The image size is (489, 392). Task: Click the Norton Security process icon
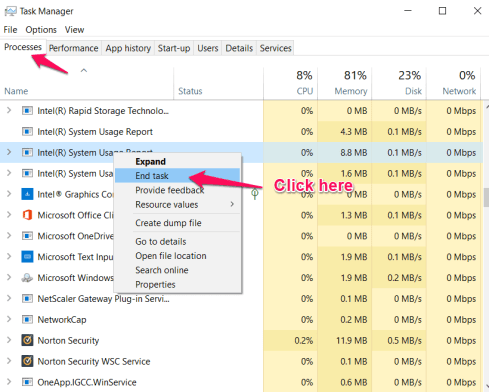click(x=27, y=340)
